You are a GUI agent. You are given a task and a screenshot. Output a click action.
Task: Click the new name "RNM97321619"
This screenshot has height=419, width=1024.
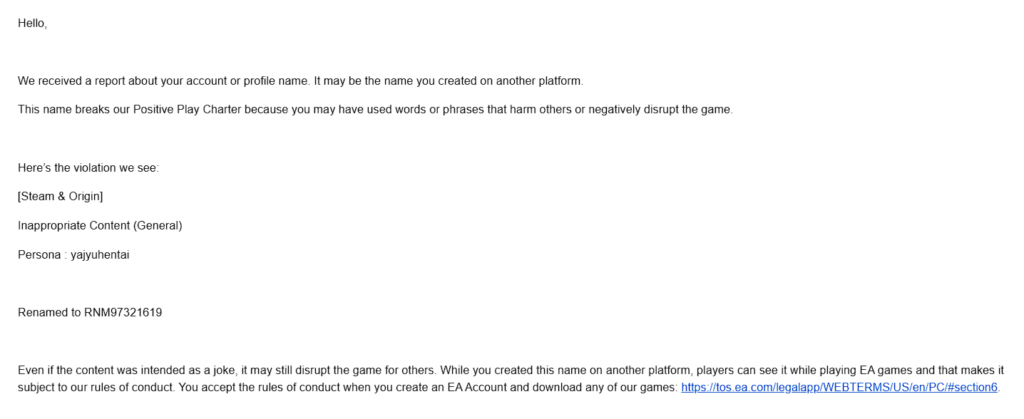pos(123,313)
